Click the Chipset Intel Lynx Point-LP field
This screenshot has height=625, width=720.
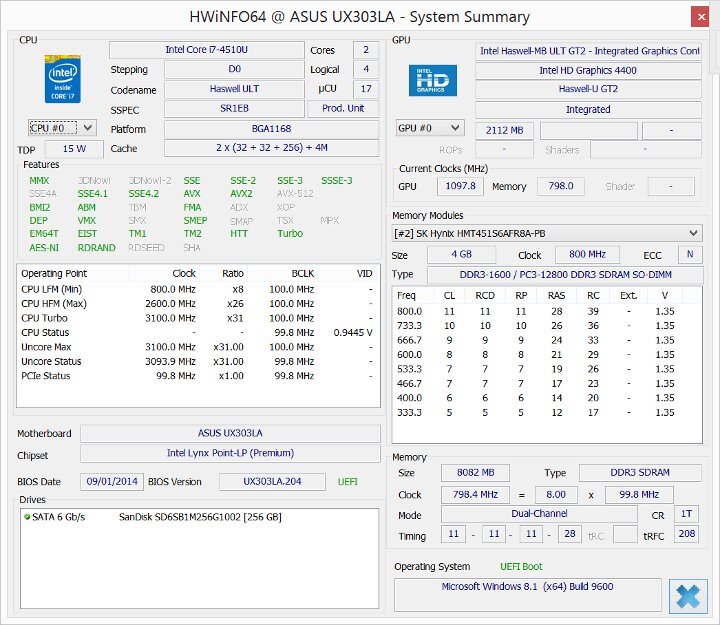[230, 453]
